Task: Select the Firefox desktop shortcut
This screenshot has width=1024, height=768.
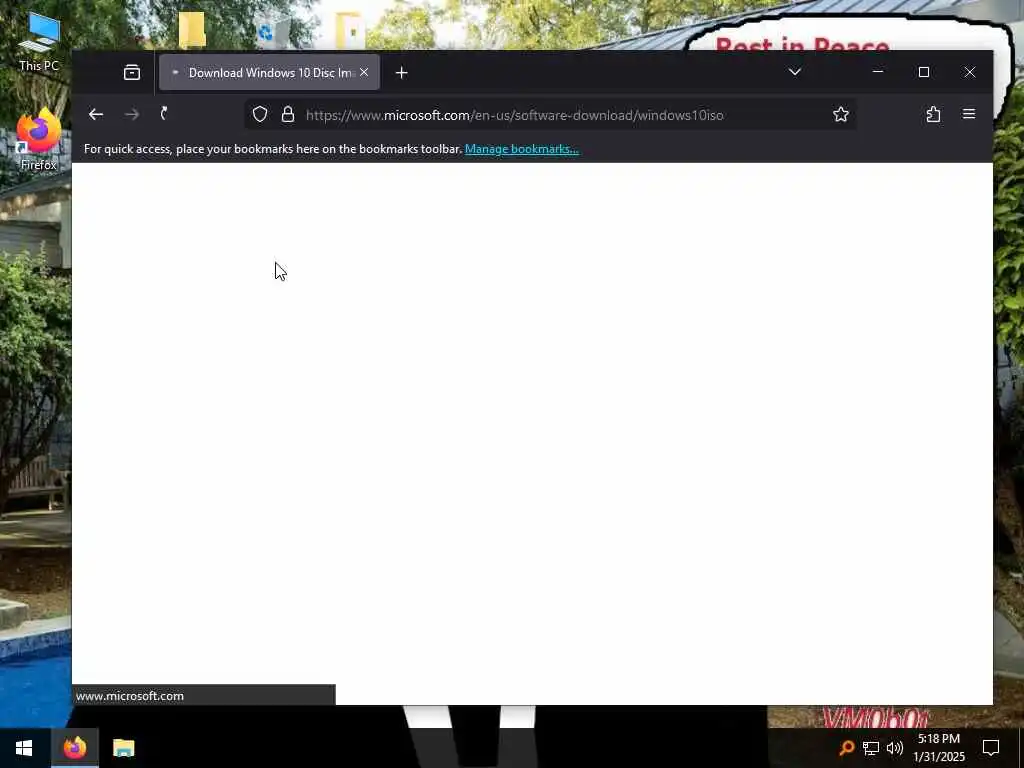Action: click(39, 140)
